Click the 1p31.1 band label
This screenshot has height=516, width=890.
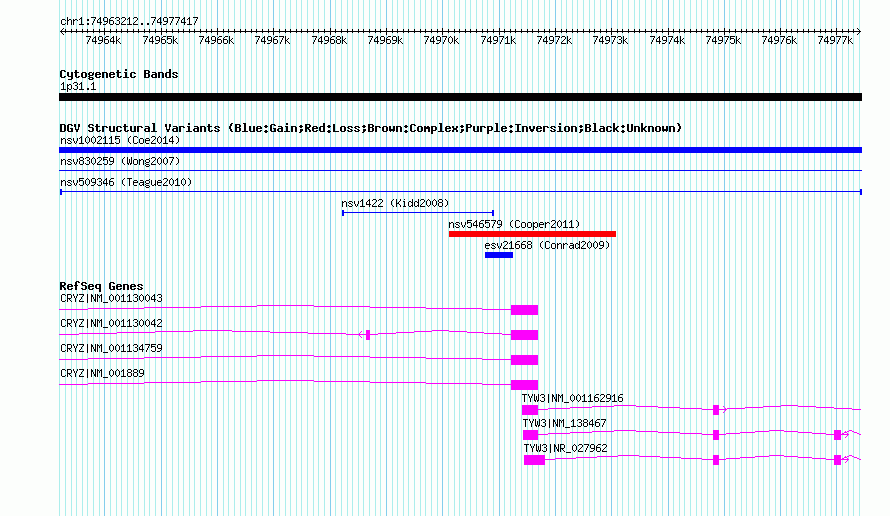pyautogui.click(x=78, y=86)
